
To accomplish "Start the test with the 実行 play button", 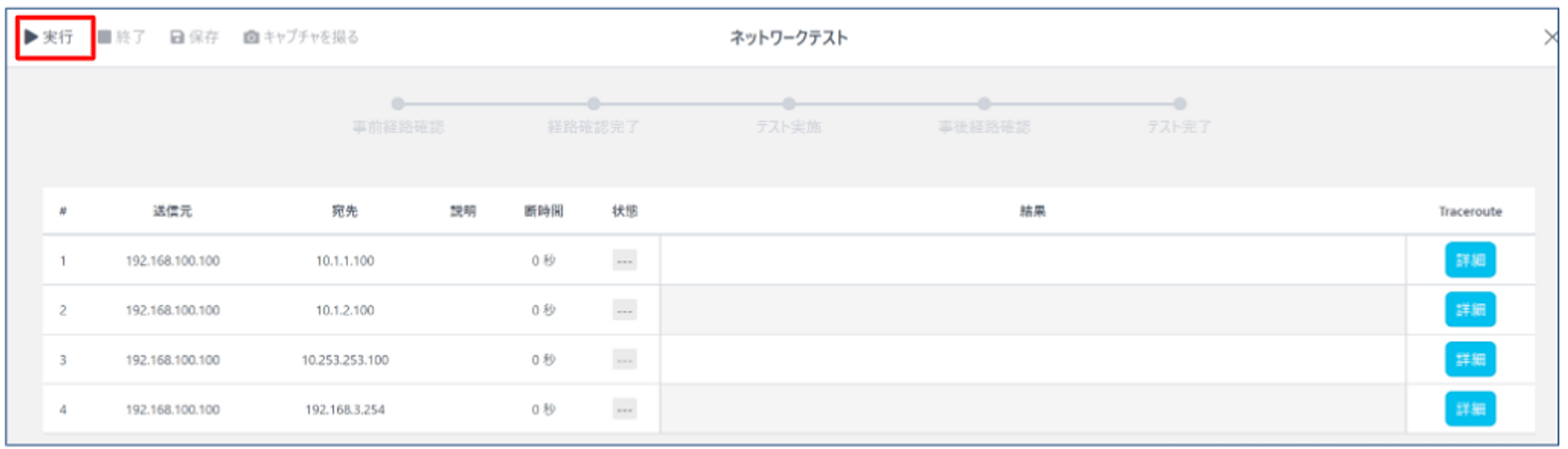I will 49,37.
